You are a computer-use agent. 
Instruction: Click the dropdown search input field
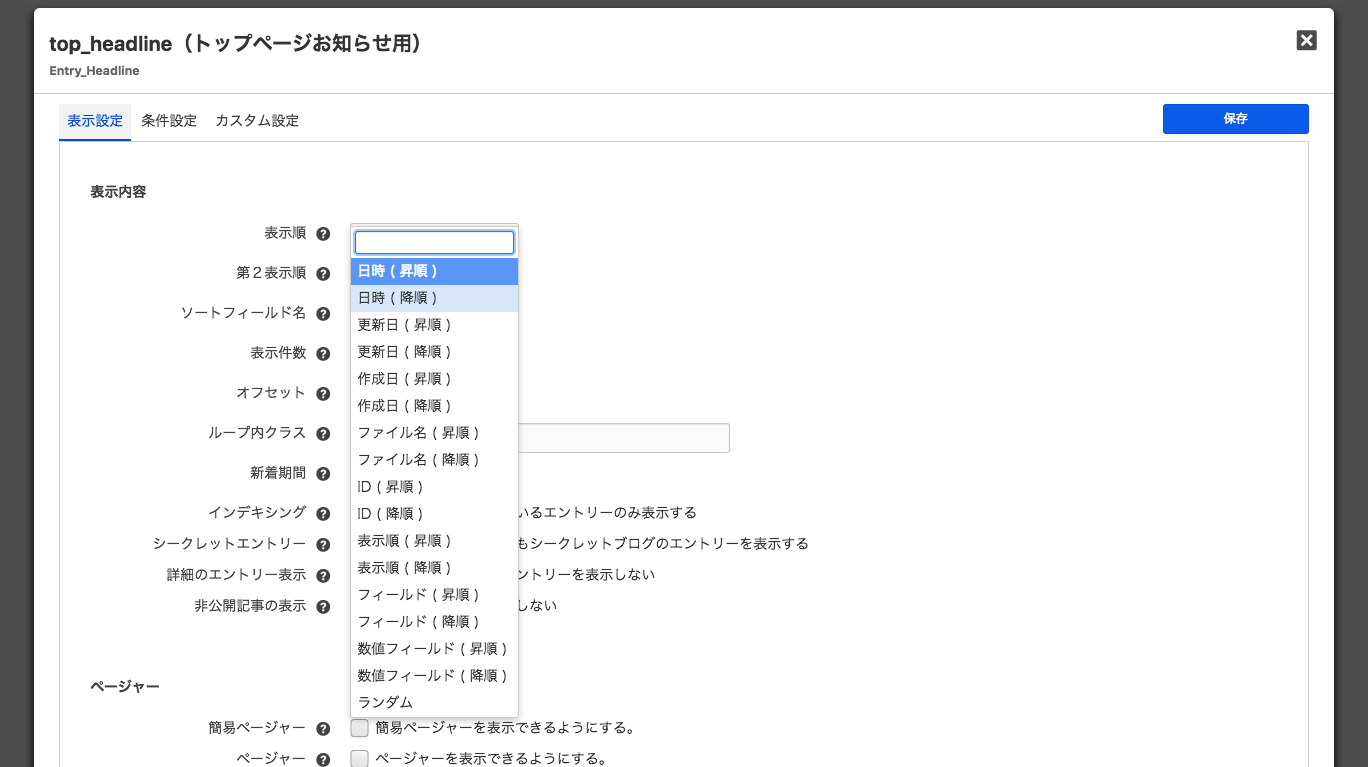click(x=434, y=243)
